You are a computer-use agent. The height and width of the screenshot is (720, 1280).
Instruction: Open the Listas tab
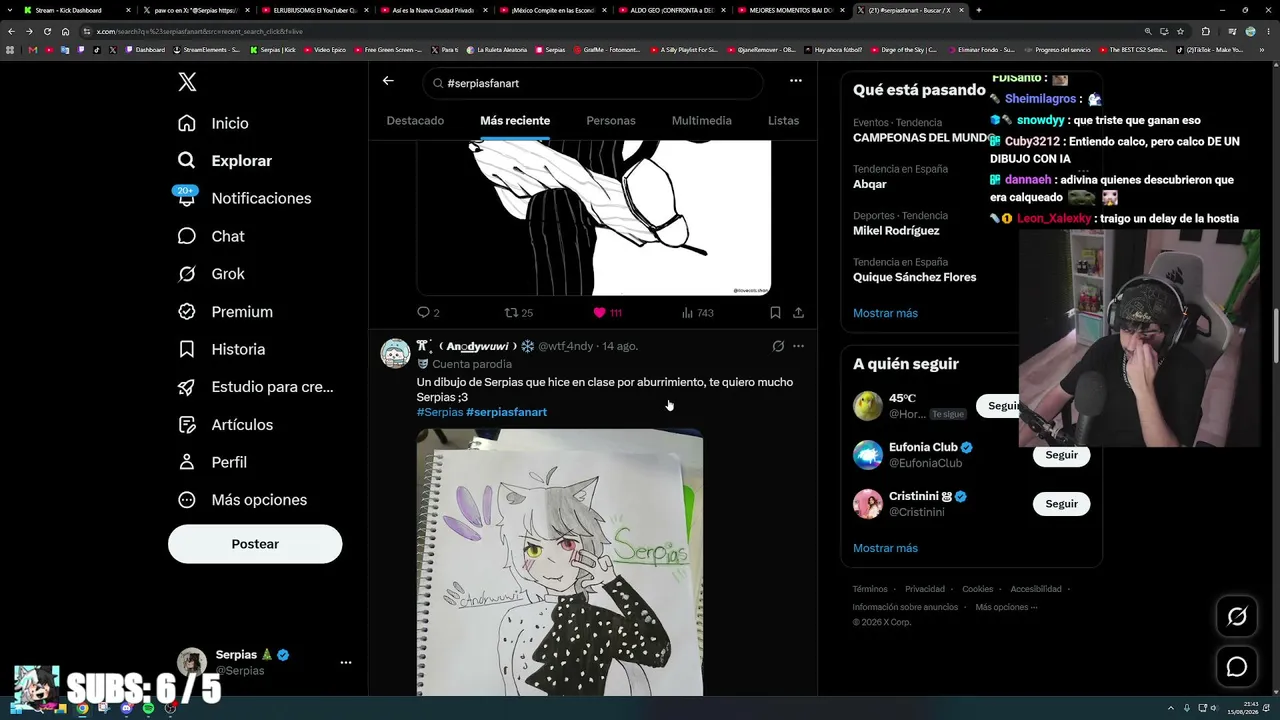783,121
